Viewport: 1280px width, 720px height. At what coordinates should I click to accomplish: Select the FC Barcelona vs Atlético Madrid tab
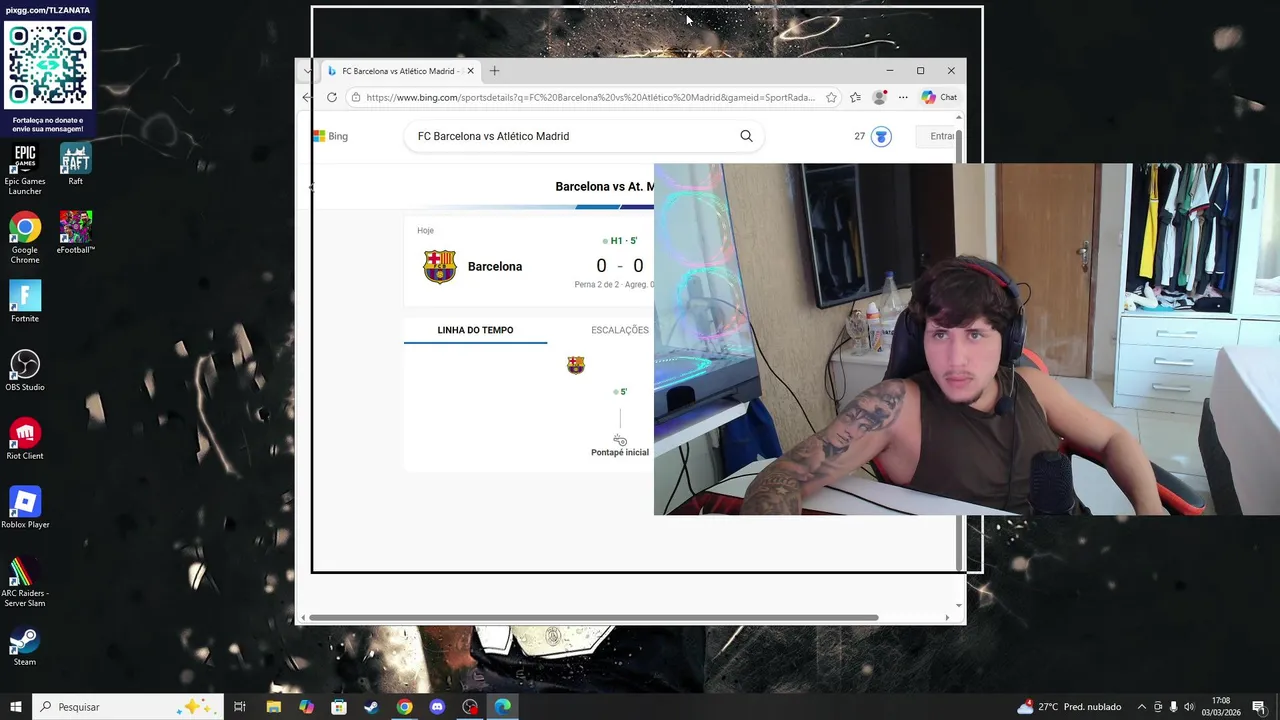point(400,71)
